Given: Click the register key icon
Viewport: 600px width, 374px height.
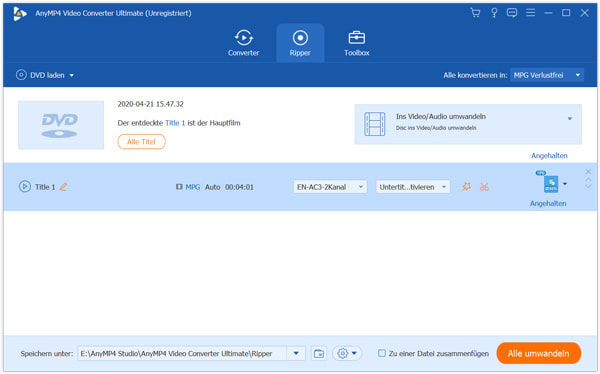Looking at the screenshot, I should pos(494,13).
